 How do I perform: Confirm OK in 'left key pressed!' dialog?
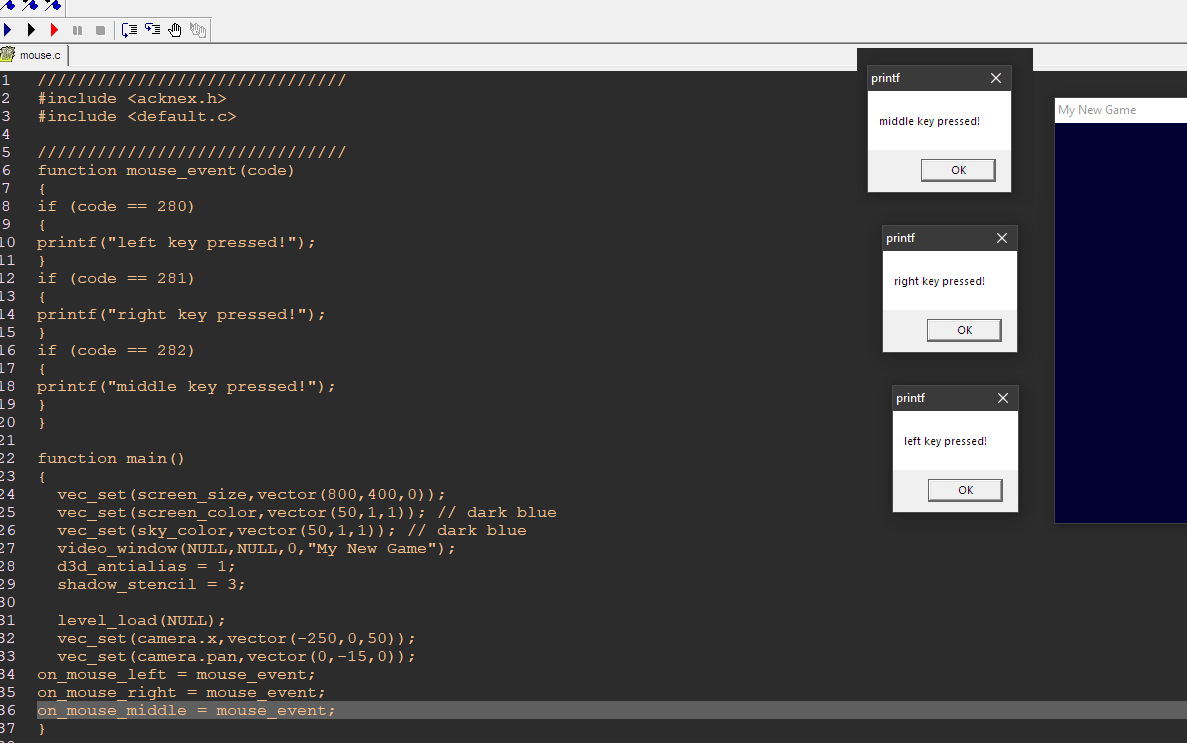[x=965, y=490]
